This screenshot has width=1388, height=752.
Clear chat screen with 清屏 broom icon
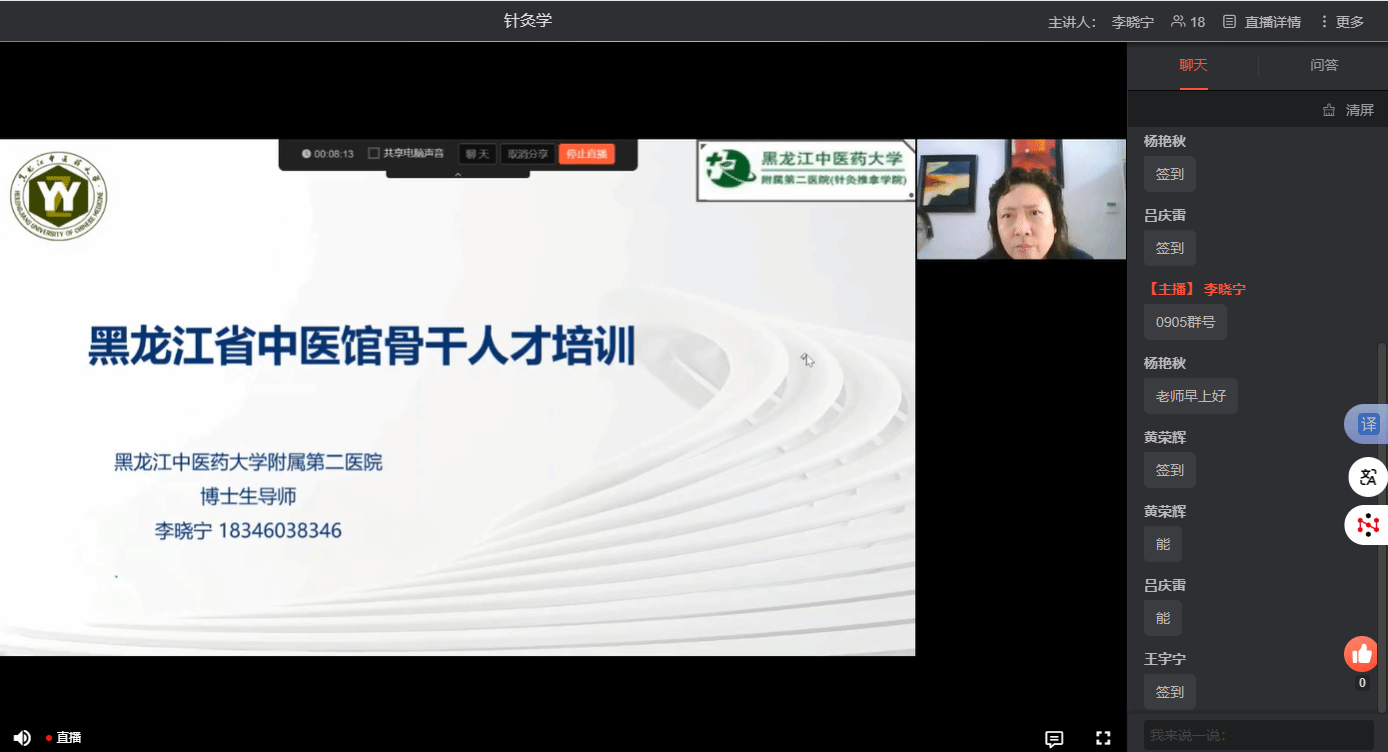point(1348,110)
